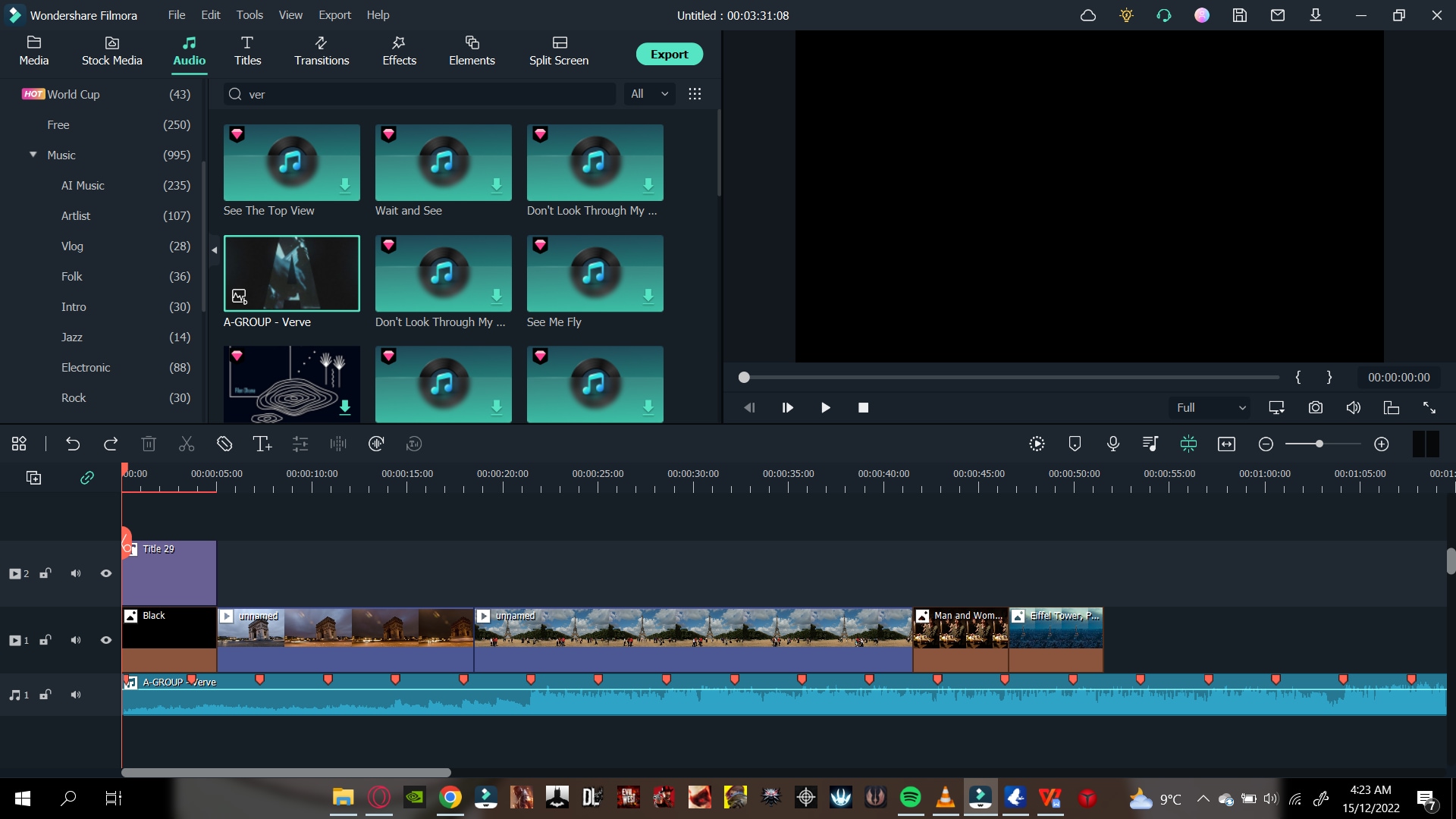
Task: Click the Record Voiceover microphone icon
Action: 1113,443
